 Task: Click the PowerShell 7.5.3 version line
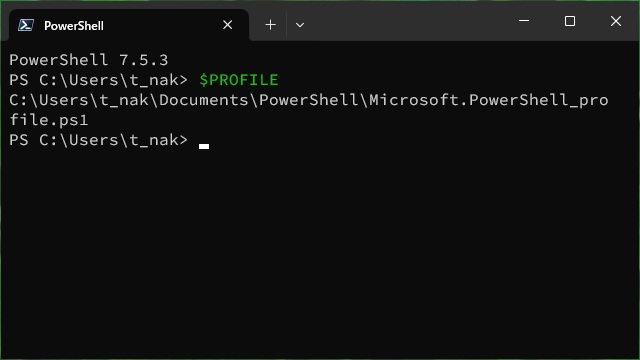click(x=89, y=60)
